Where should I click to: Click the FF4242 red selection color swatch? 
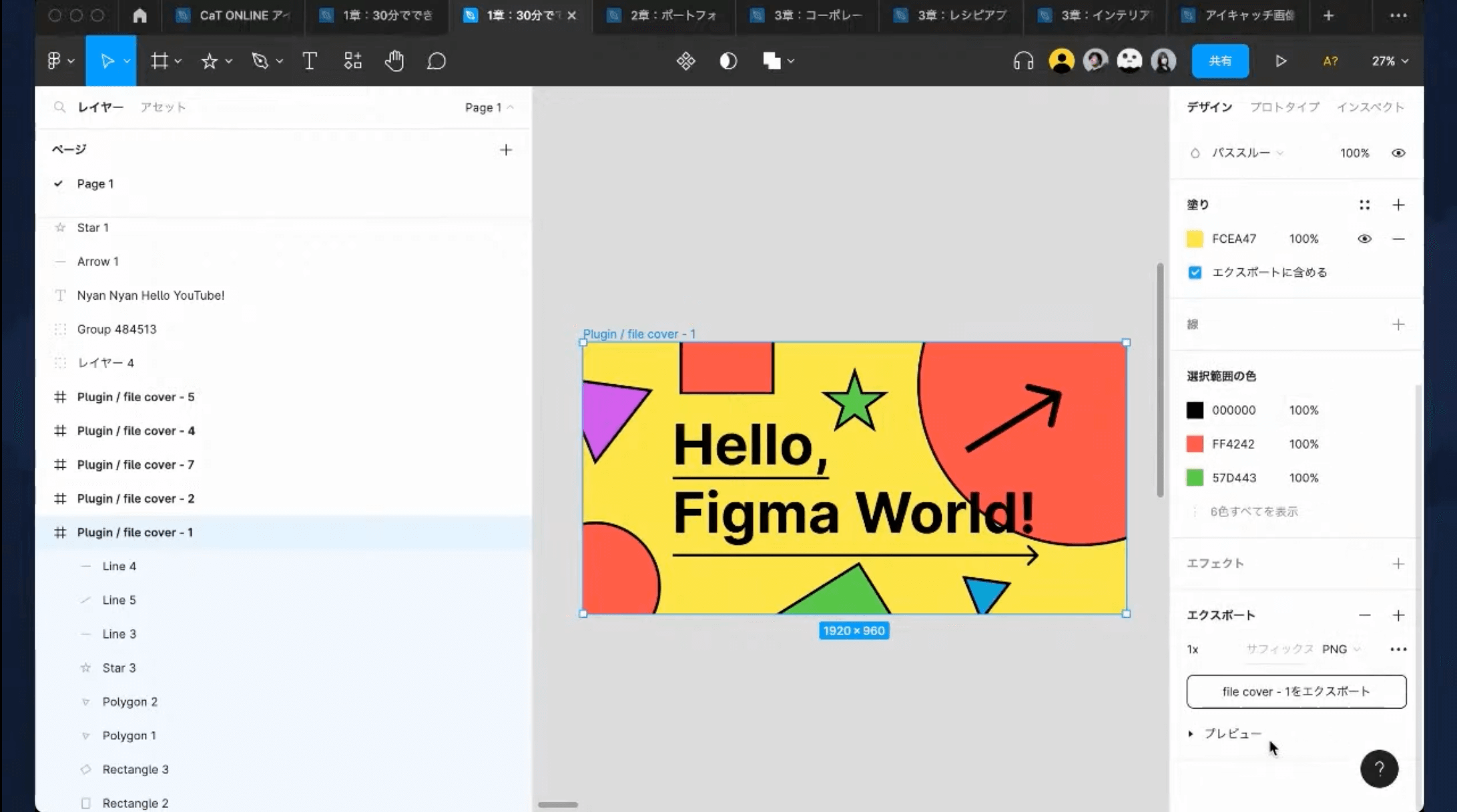click(x=1195, y=444)
